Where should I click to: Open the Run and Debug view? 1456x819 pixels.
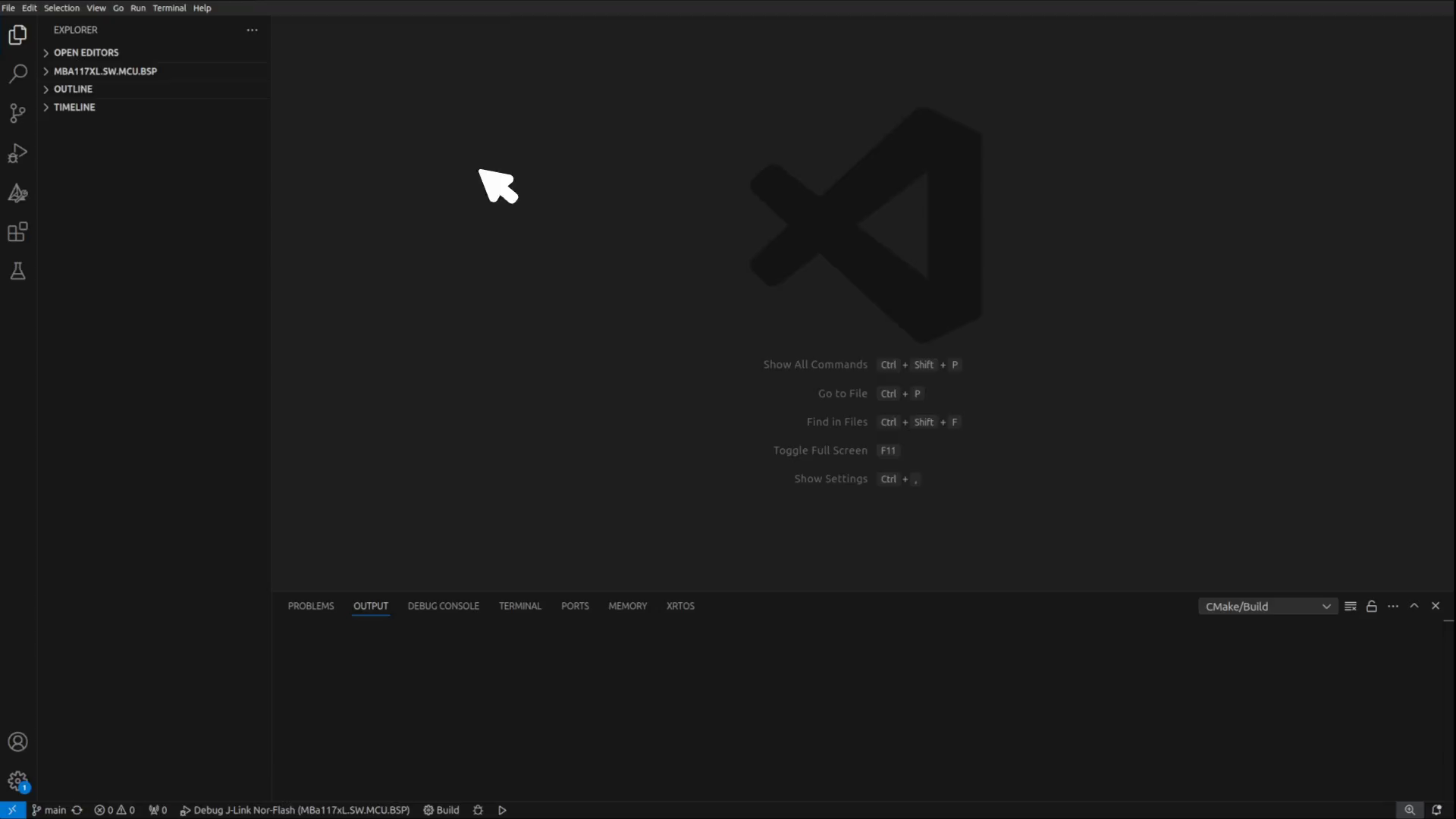click(17, 153)
